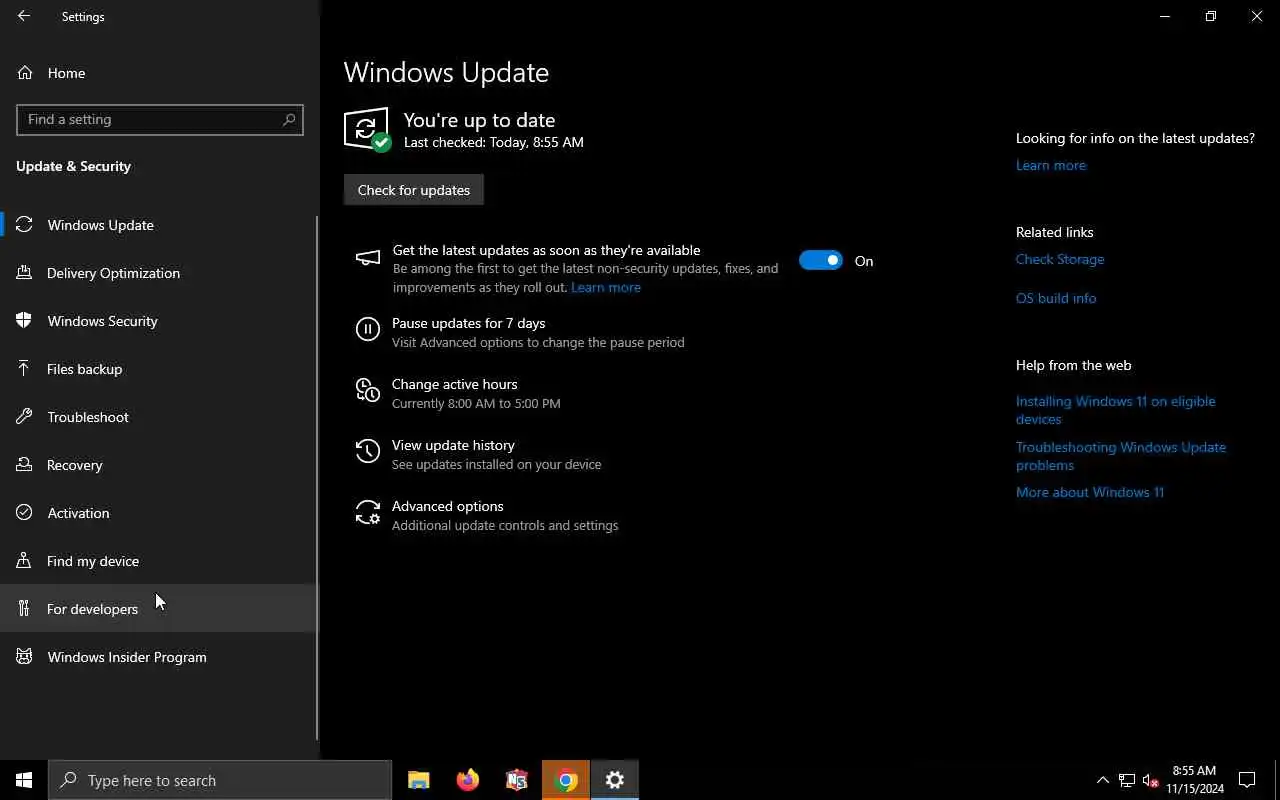The height and width of the screenshot is (800, 1280).
Task: Open the Recovery settings page
Action: 160,465
